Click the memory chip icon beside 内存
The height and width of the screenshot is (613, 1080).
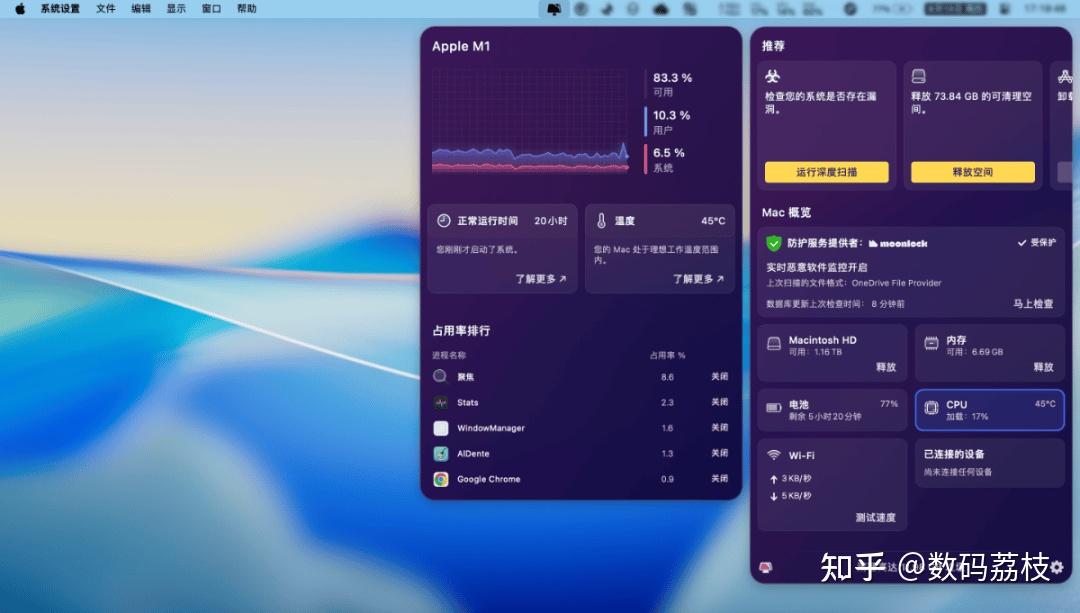(931, 343)
